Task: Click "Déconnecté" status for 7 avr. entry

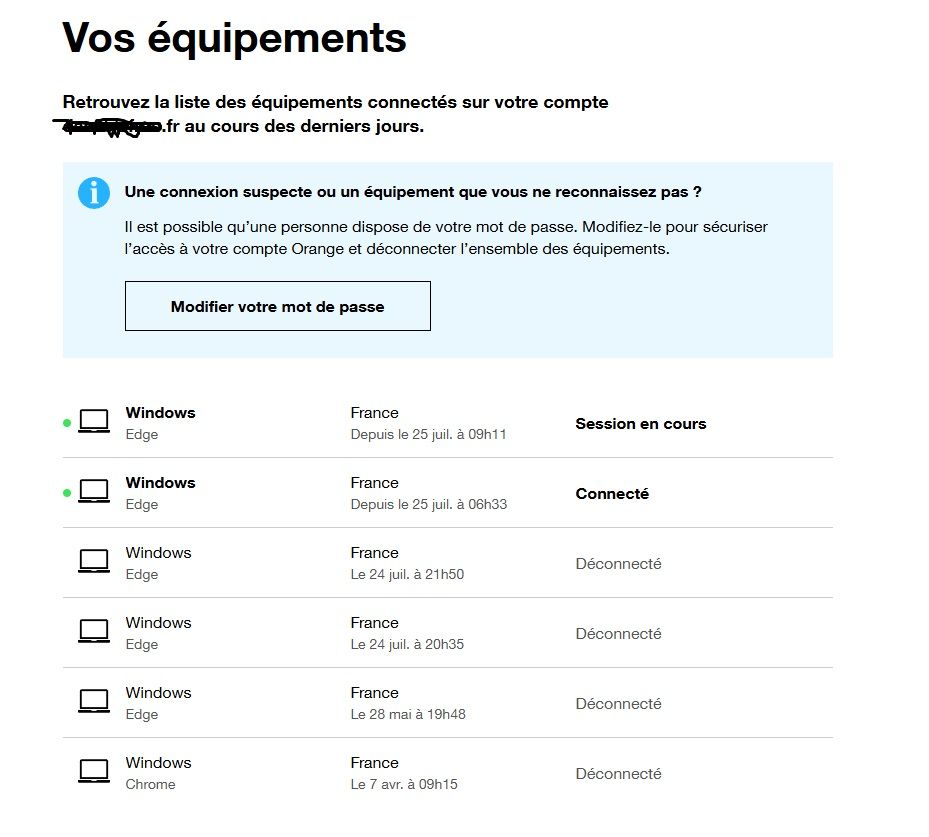Action: pyautogui.click(x=618, y=774)
